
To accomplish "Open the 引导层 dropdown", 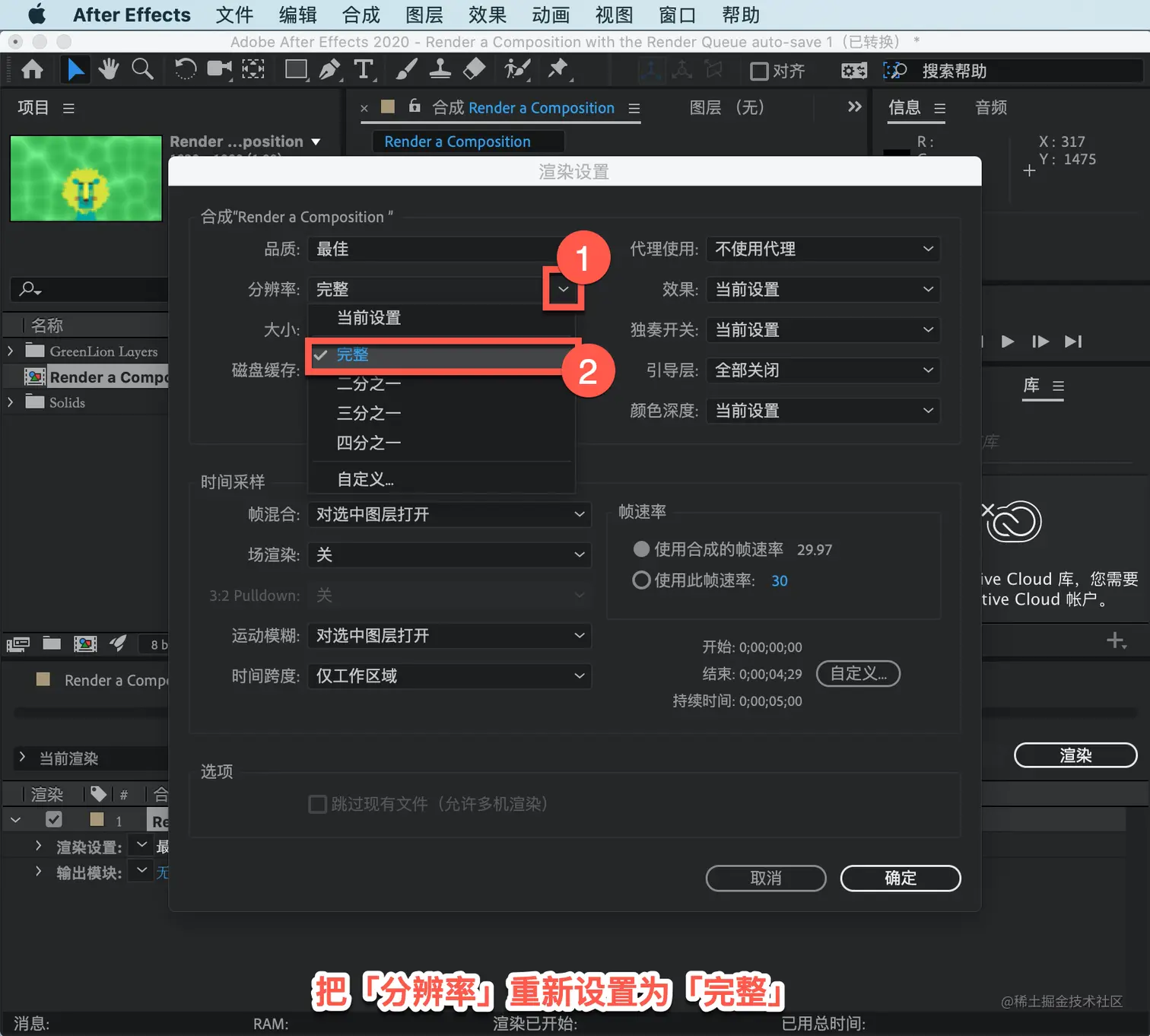I will pyautogui.click(x=823, y=370).
